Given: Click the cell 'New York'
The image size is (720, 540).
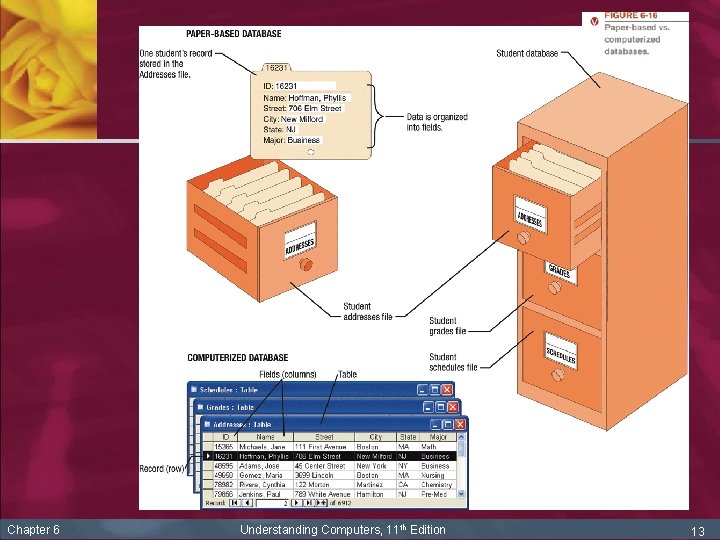Looking at the screenshot, I should 376,466.
